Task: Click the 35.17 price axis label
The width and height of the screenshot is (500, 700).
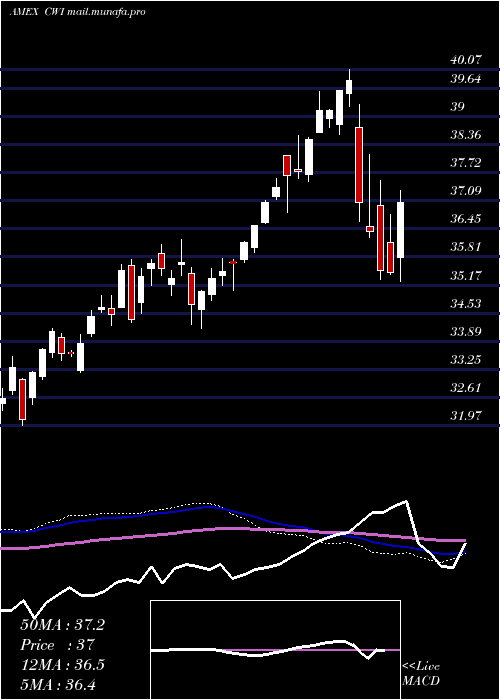Action: click(x=465, y=275)
